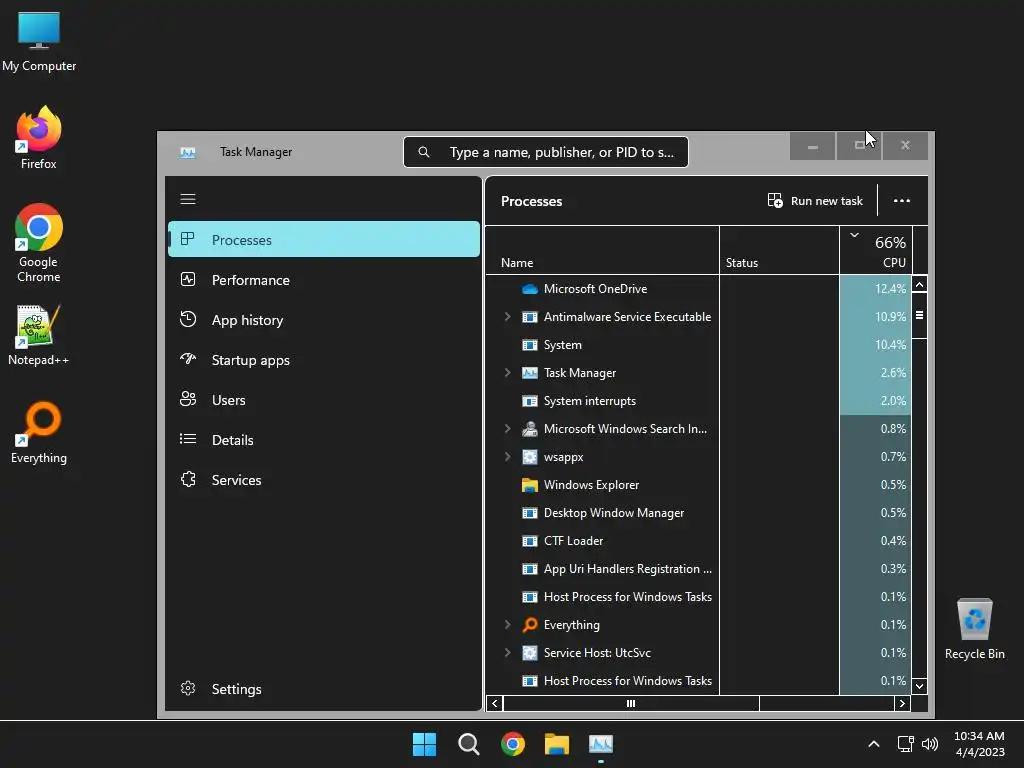Image resolution: width=1024 pixels, height=768 pixels.
Task: Select the System interrupts row
Action: (x=699, y=401)
